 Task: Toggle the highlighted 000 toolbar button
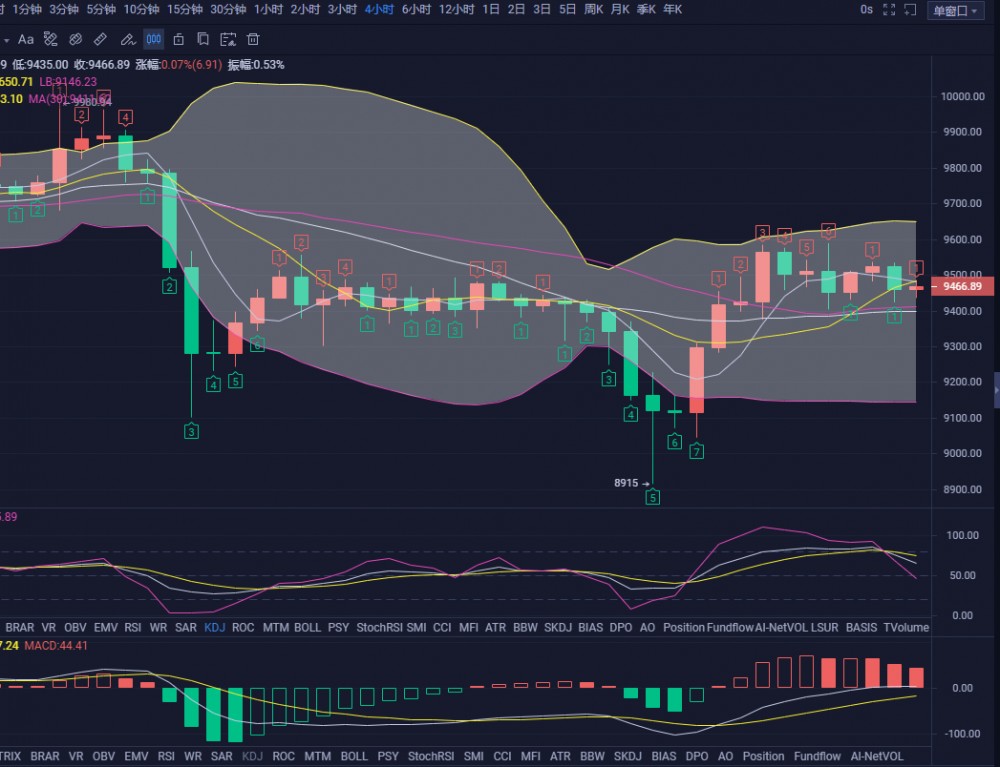[153, 40]
